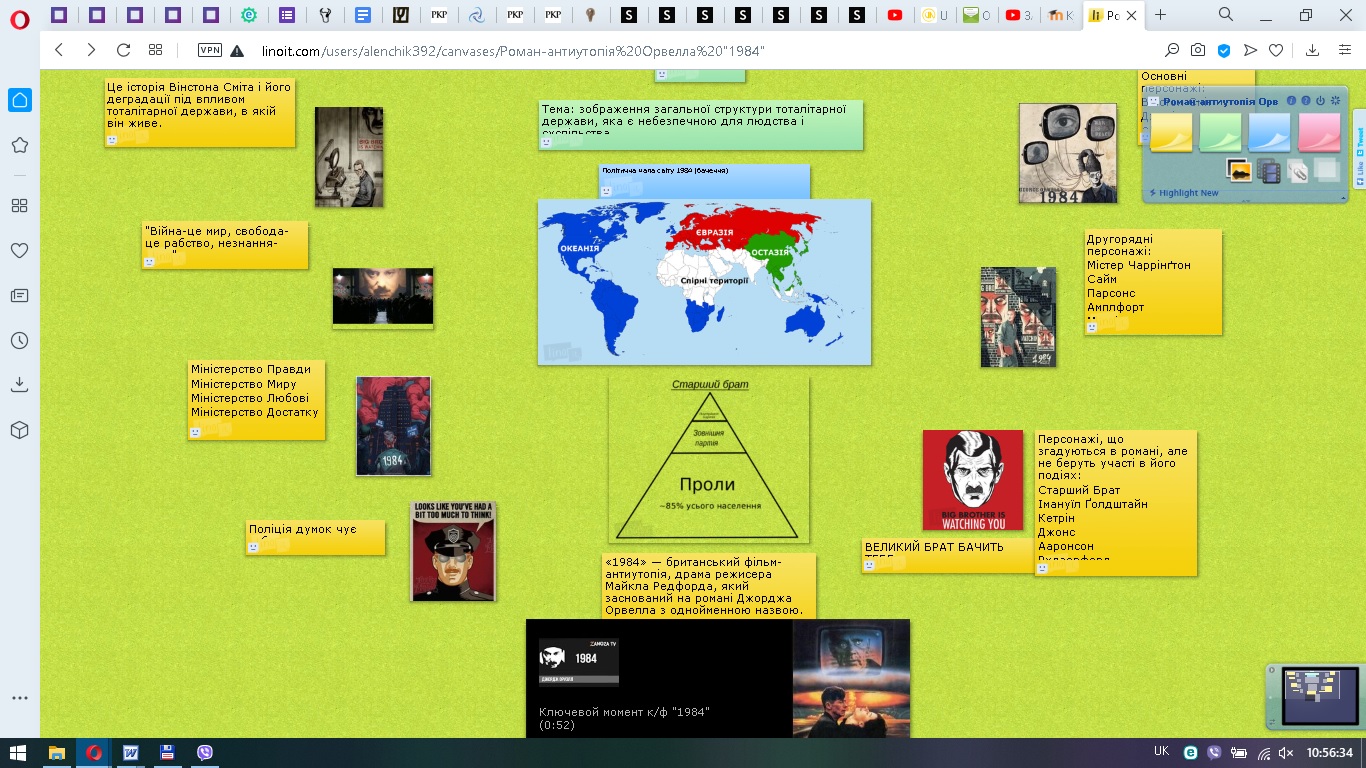Select the Міністерство Правди sticky note
1366x768 pixels.
257,400
